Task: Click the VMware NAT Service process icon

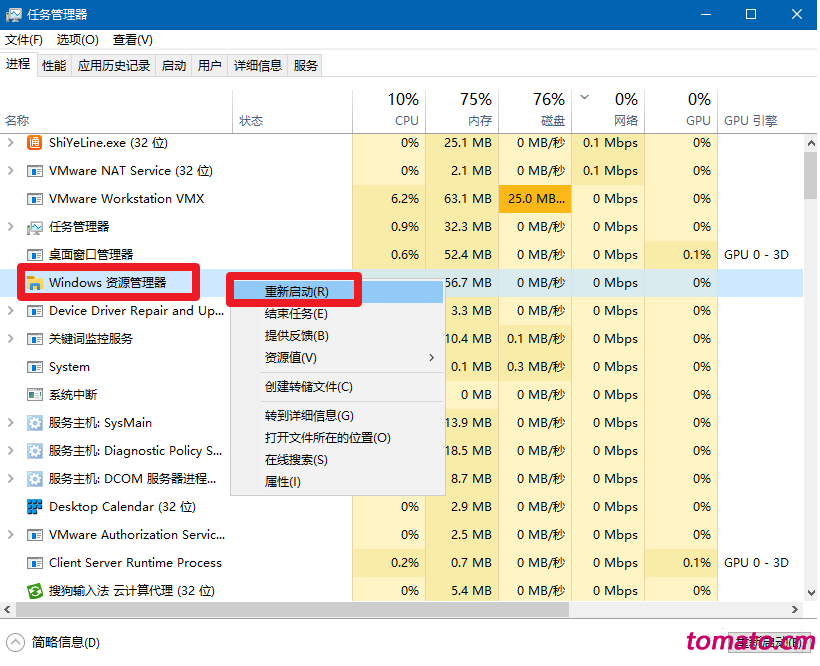Action: [35, 171]
